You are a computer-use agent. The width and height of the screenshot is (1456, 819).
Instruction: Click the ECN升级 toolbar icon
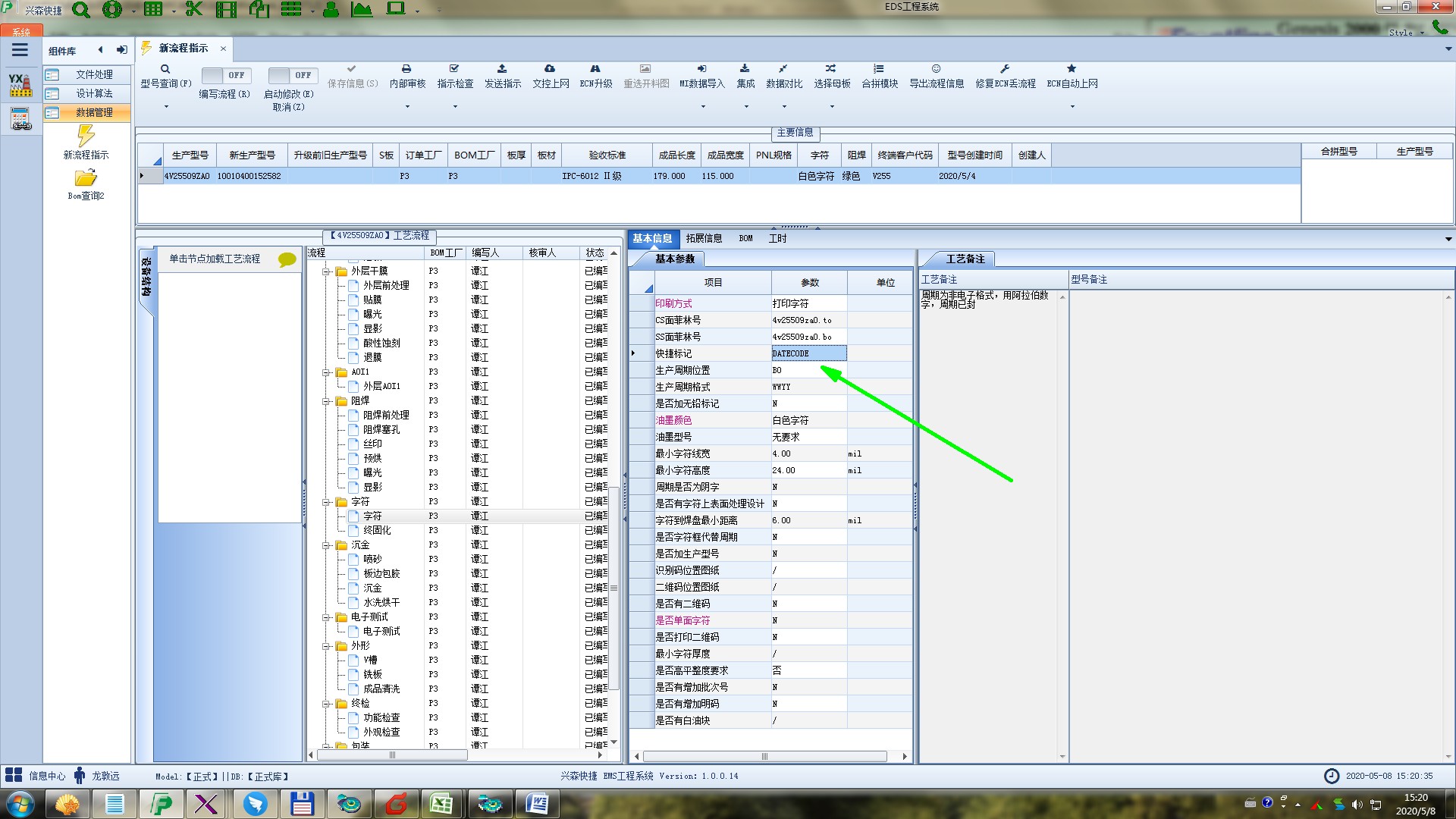pyautogui.click(x=595, y=69)
